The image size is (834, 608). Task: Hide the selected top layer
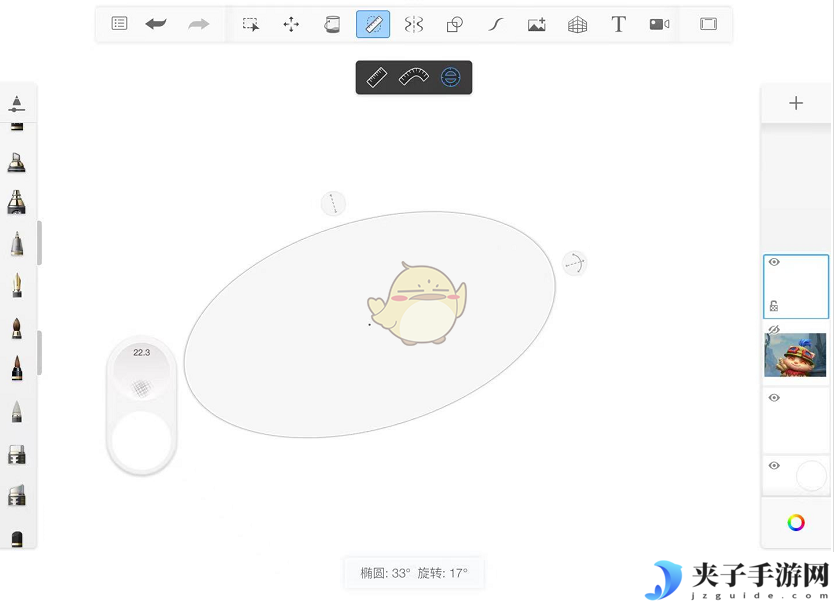coord(774,262)
